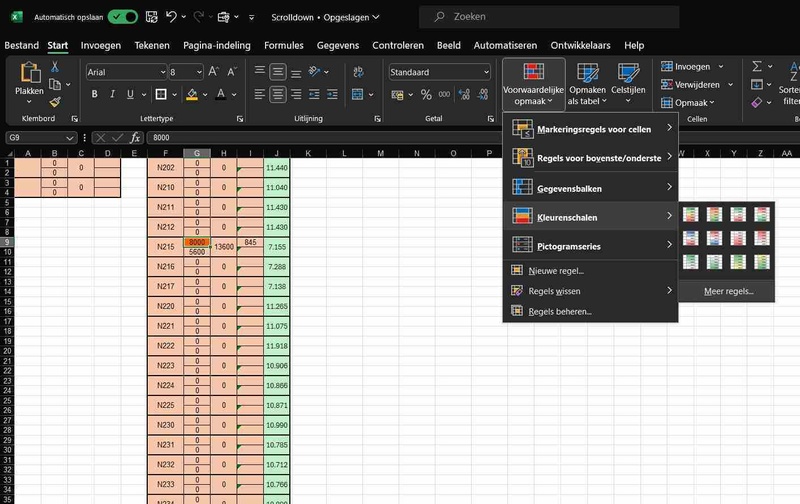Viewport: 800px width, 504px height.
Task: Toggle center horizontal alignment
Action: (x=278, y=94)
